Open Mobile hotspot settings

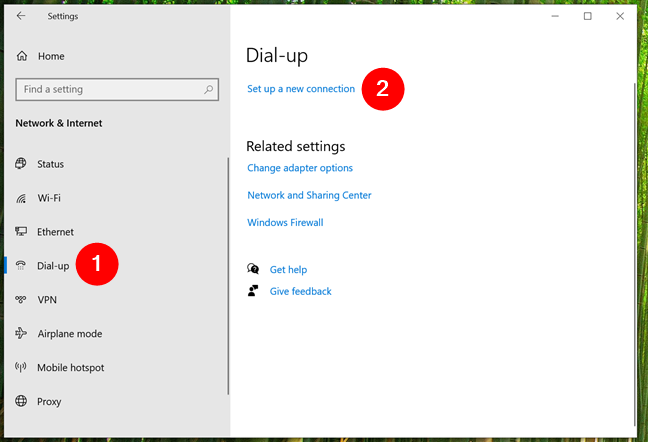point(71,368)
